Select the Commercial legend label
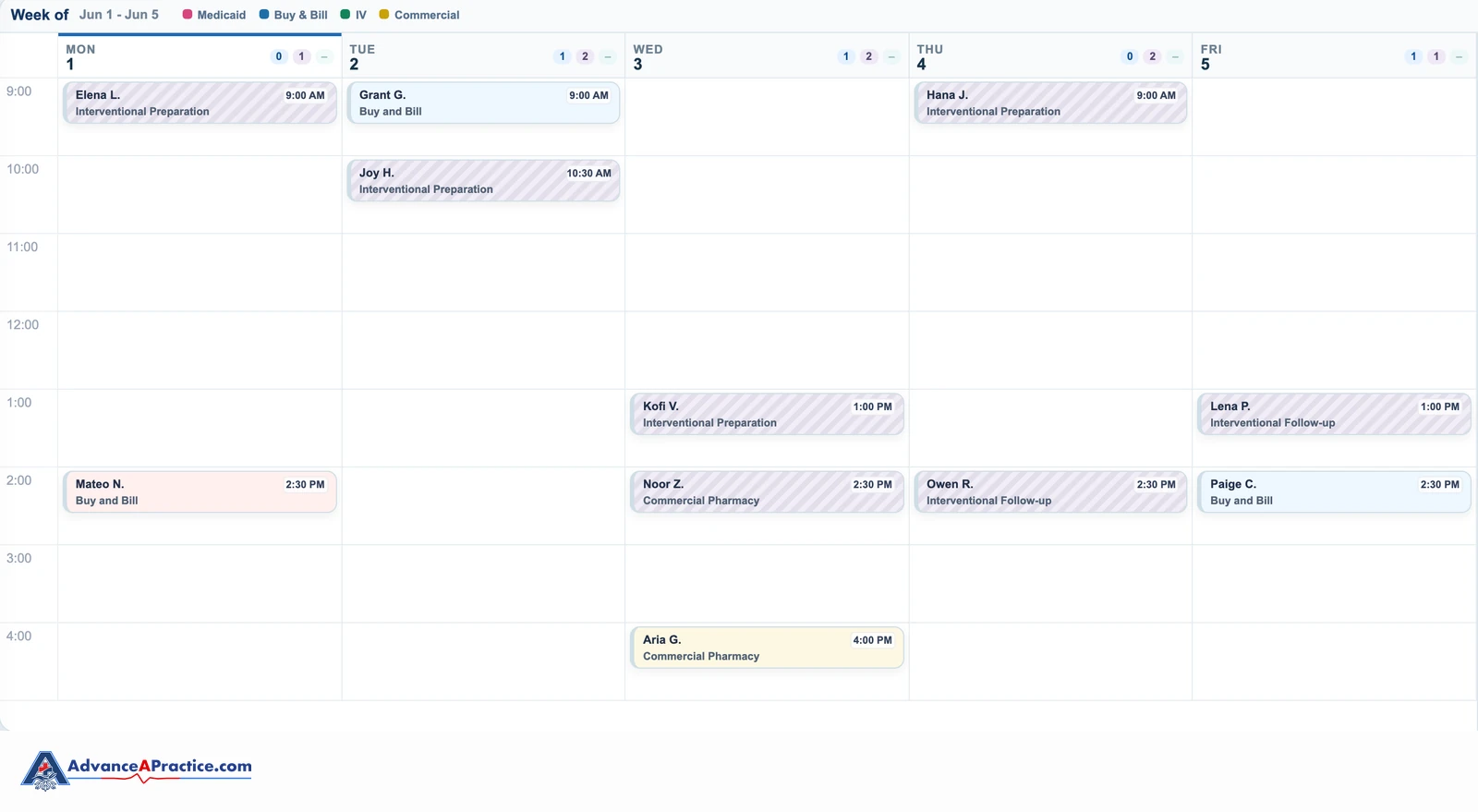This screenshot has width=1478, height=812. [427, 15]
